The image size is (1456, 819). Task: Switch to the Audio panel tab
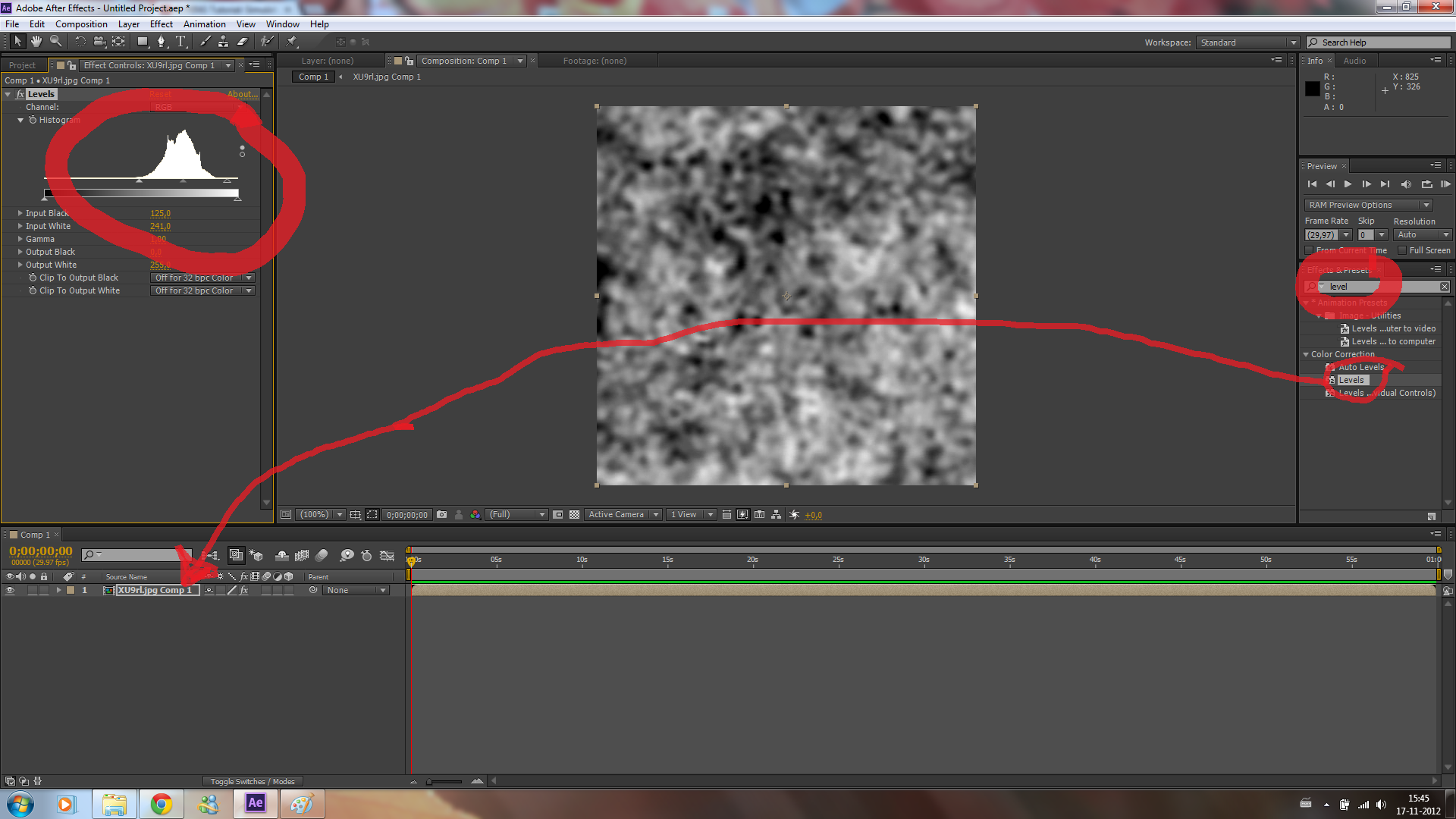1354,61
